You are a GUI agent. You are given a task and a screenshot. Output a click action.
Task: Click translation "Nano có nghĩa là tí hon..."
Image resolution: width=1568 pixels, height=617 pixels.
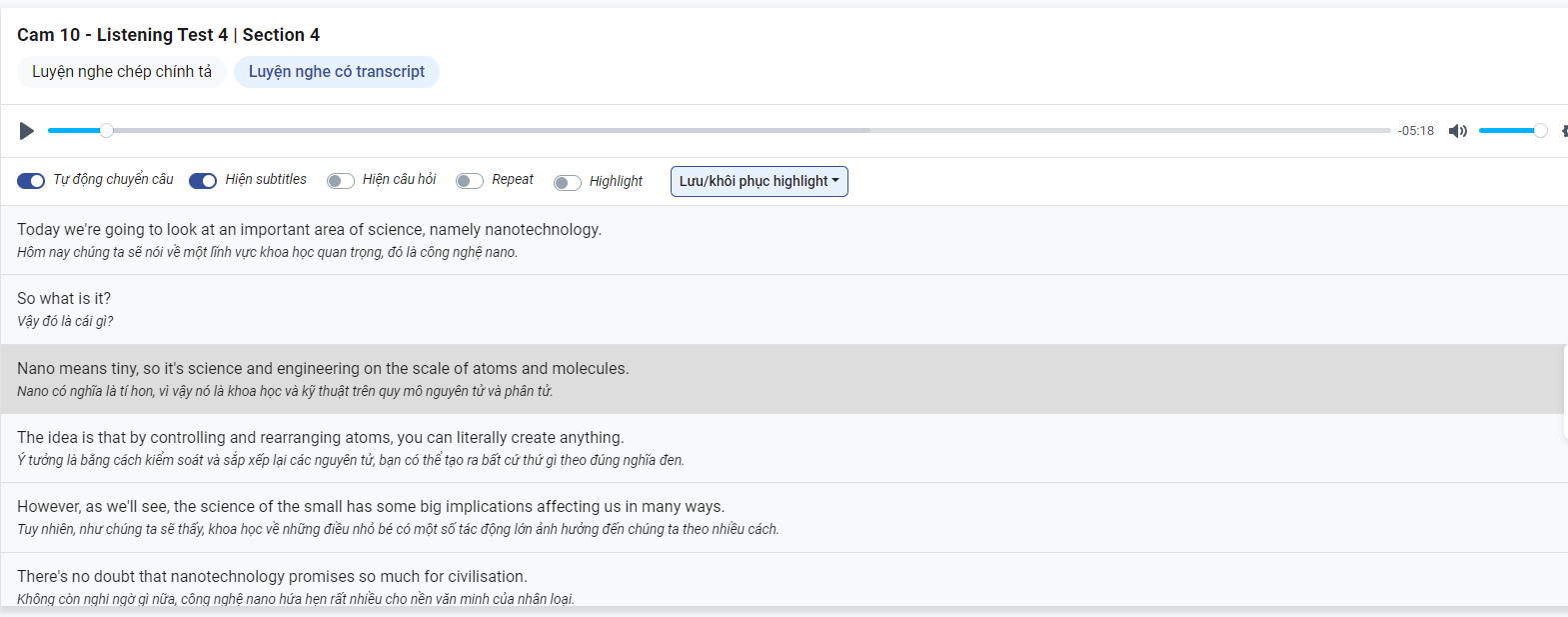[285, 391]
